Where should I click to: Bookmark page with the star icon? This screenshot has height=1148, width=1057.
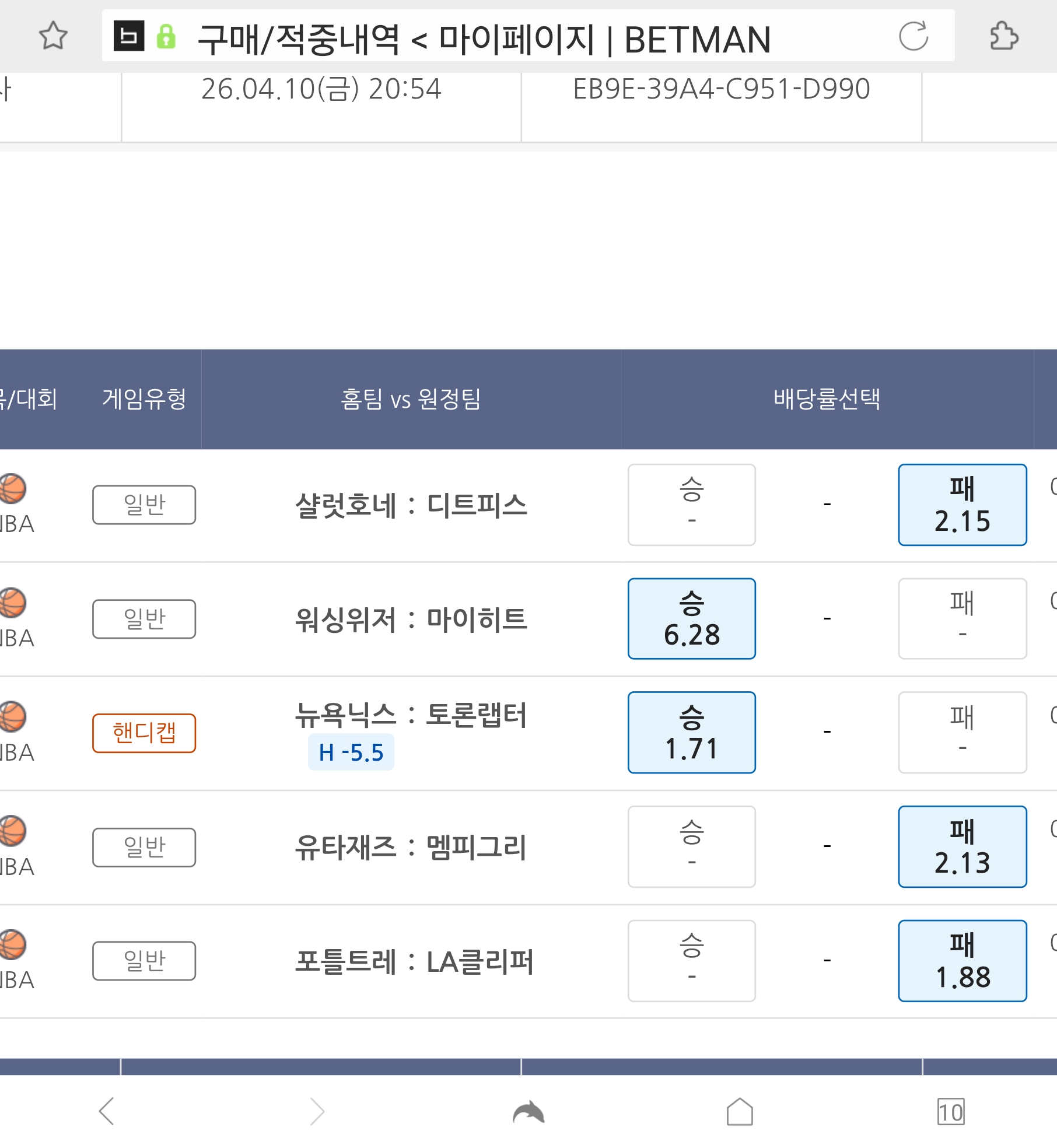pyautogui.click(x=53, y=36)
